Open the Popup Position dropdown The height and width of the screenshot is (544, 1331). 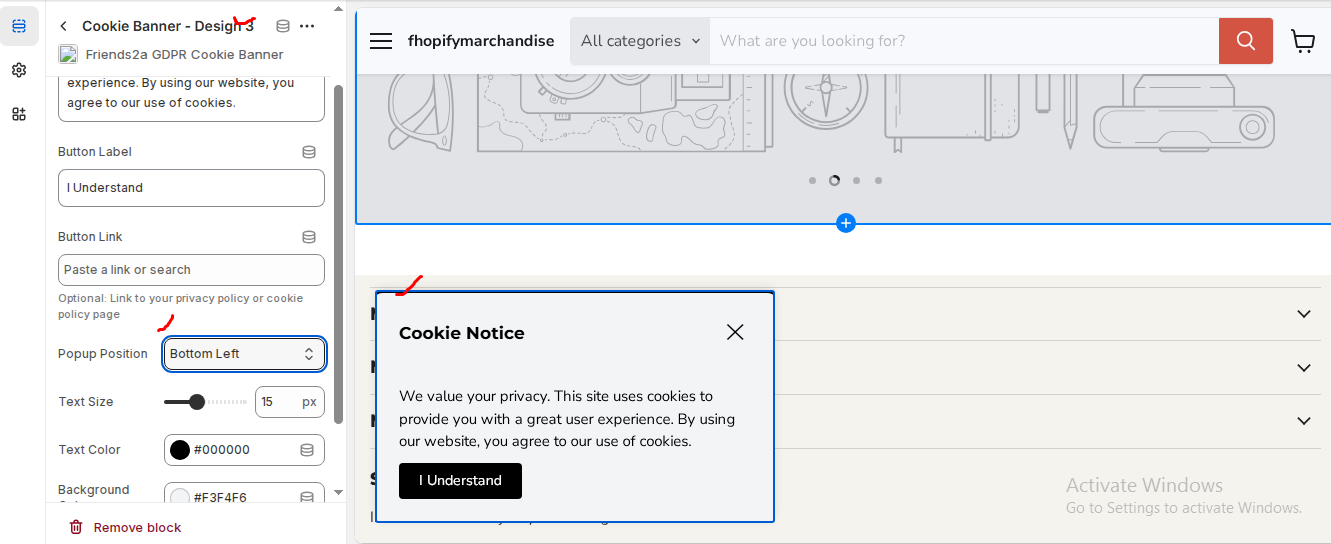[244, 354]
